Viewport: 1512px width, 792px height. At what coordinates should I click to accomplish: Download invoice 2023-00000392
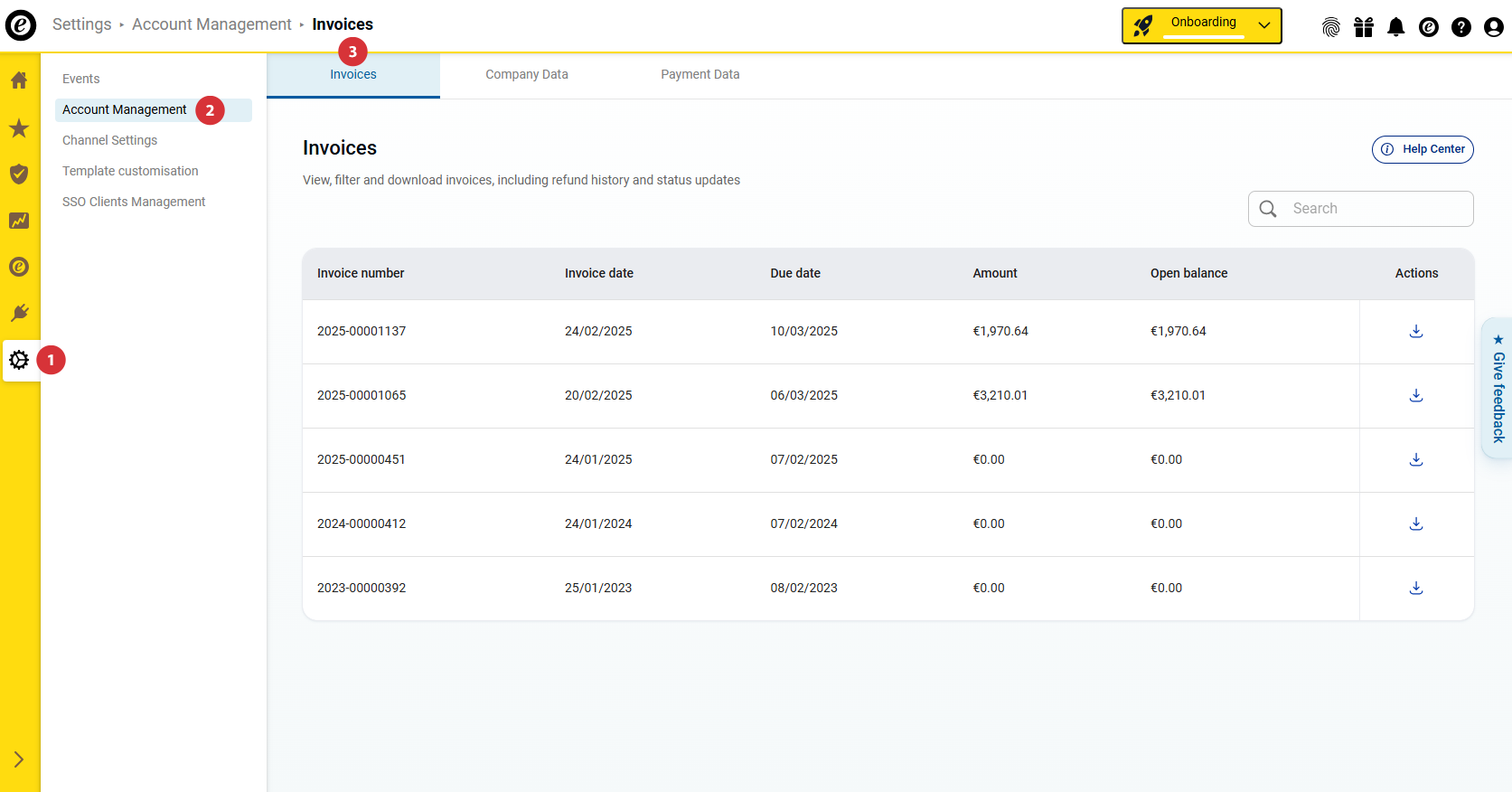1416,589
